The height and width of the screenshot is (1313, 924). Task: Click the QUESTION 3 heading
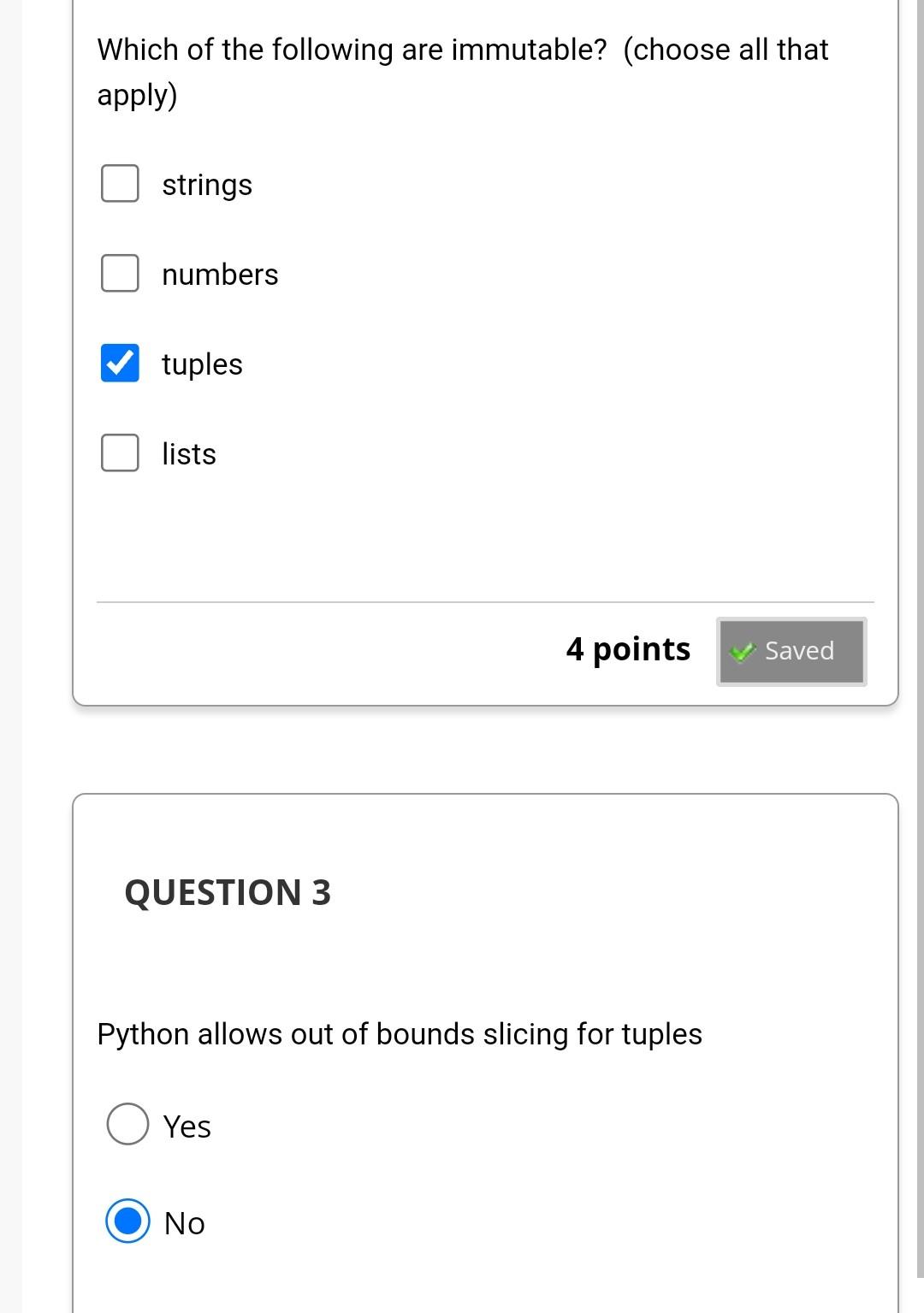coord(228,892)
